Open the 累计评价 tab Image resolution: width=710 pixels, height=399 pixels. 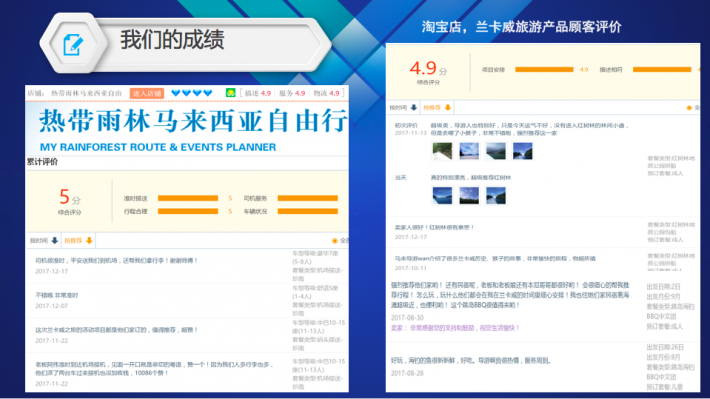[x=42, y=162]
